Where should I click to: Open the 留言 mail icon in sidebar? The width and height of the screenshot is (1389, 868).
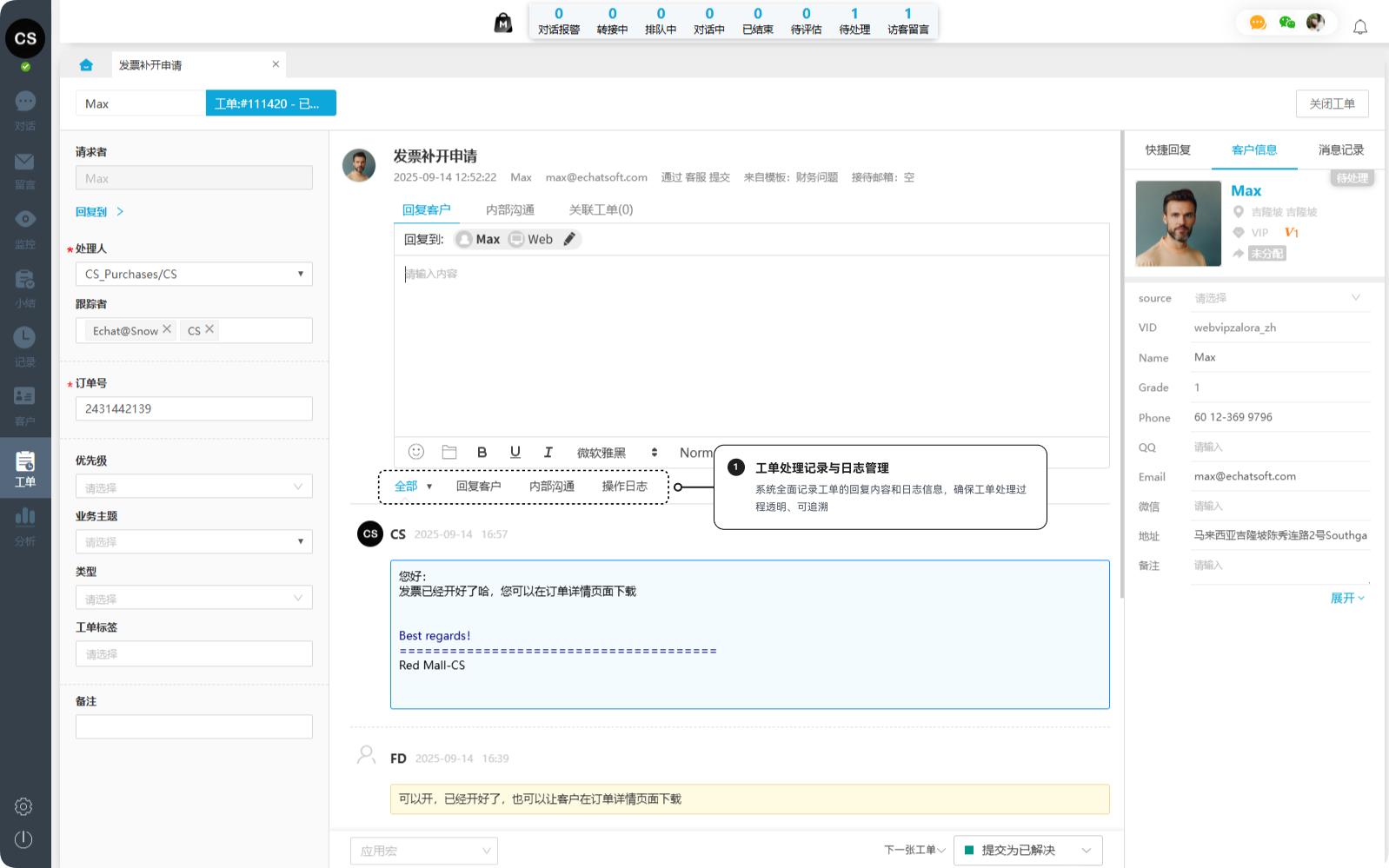pyautogui.click(x=25, y=162)
